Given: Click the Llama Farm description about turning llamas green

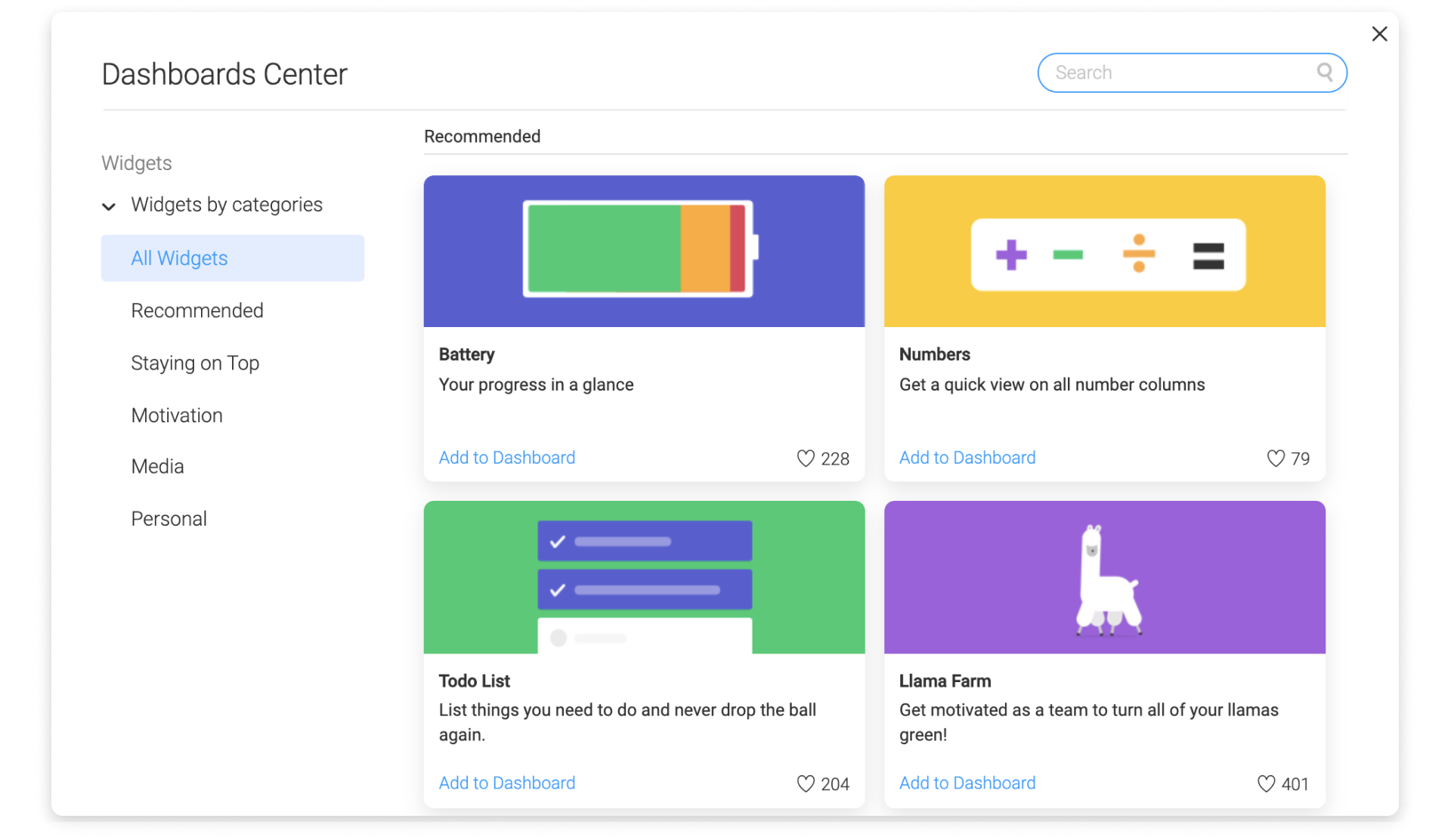Looking at the screenshot, I should tap(1089, 722).
